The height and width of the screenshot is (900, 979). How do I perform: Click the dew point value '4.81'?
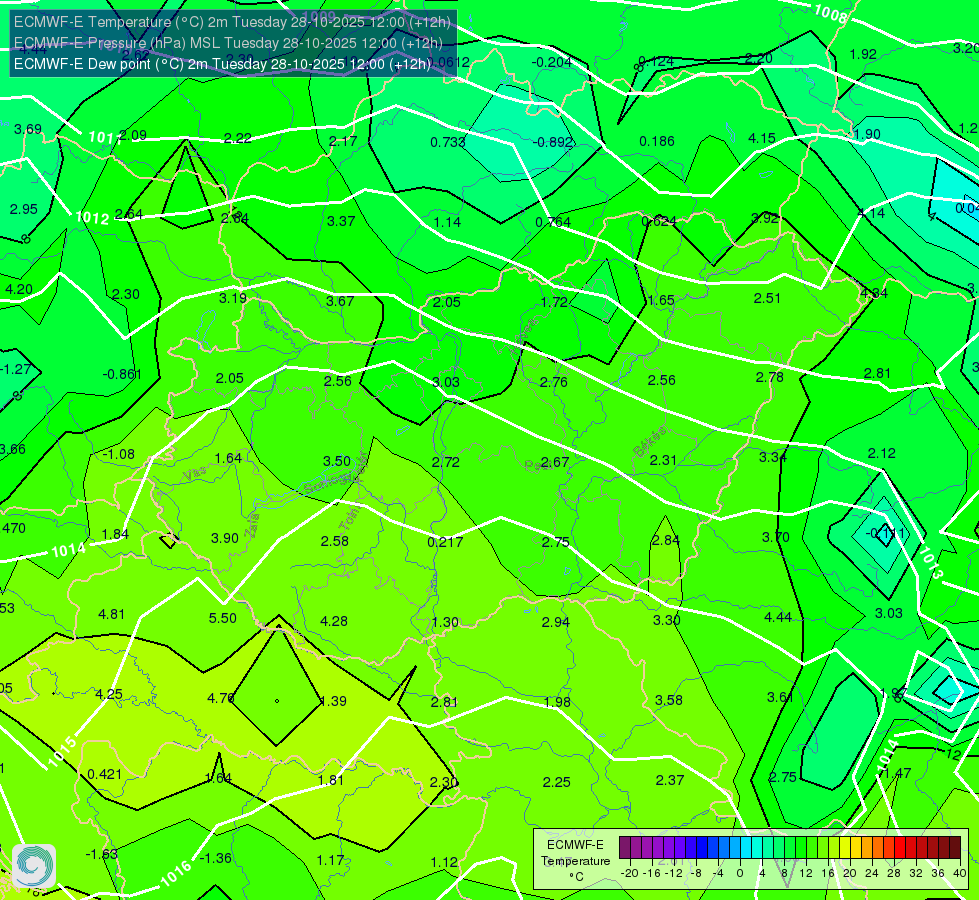click(x=112, y=614)
